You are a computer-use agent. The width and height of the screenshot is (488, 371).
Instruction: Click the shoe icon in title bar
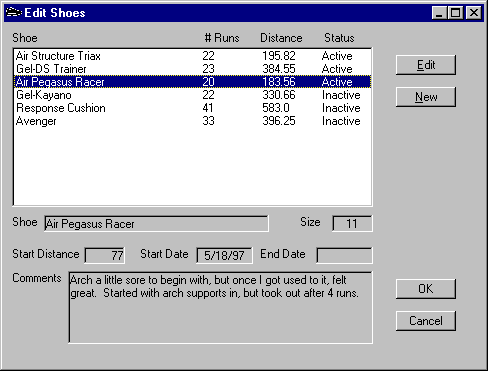[14, 13]
